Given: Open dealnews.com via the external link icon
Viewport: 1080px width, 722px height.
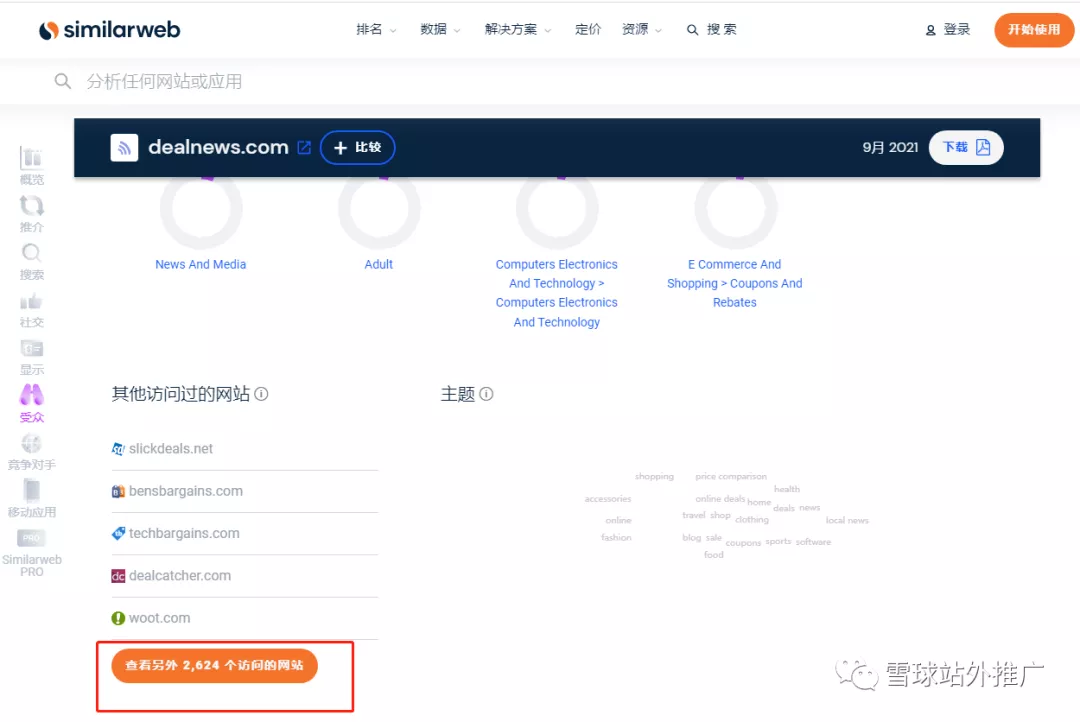Looking at the screenshot, I should click(x=305, y=146).
